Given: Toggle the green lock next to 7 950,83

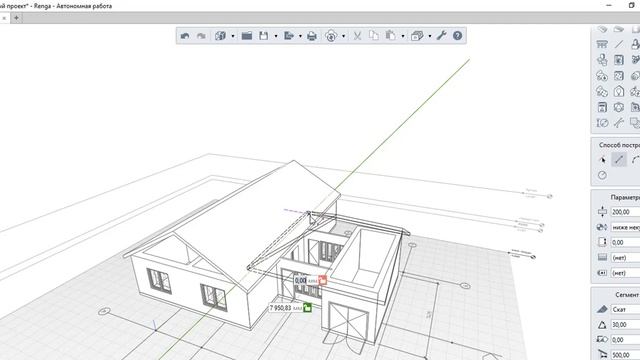Looking at the screenshot, I should coord(307,307).
